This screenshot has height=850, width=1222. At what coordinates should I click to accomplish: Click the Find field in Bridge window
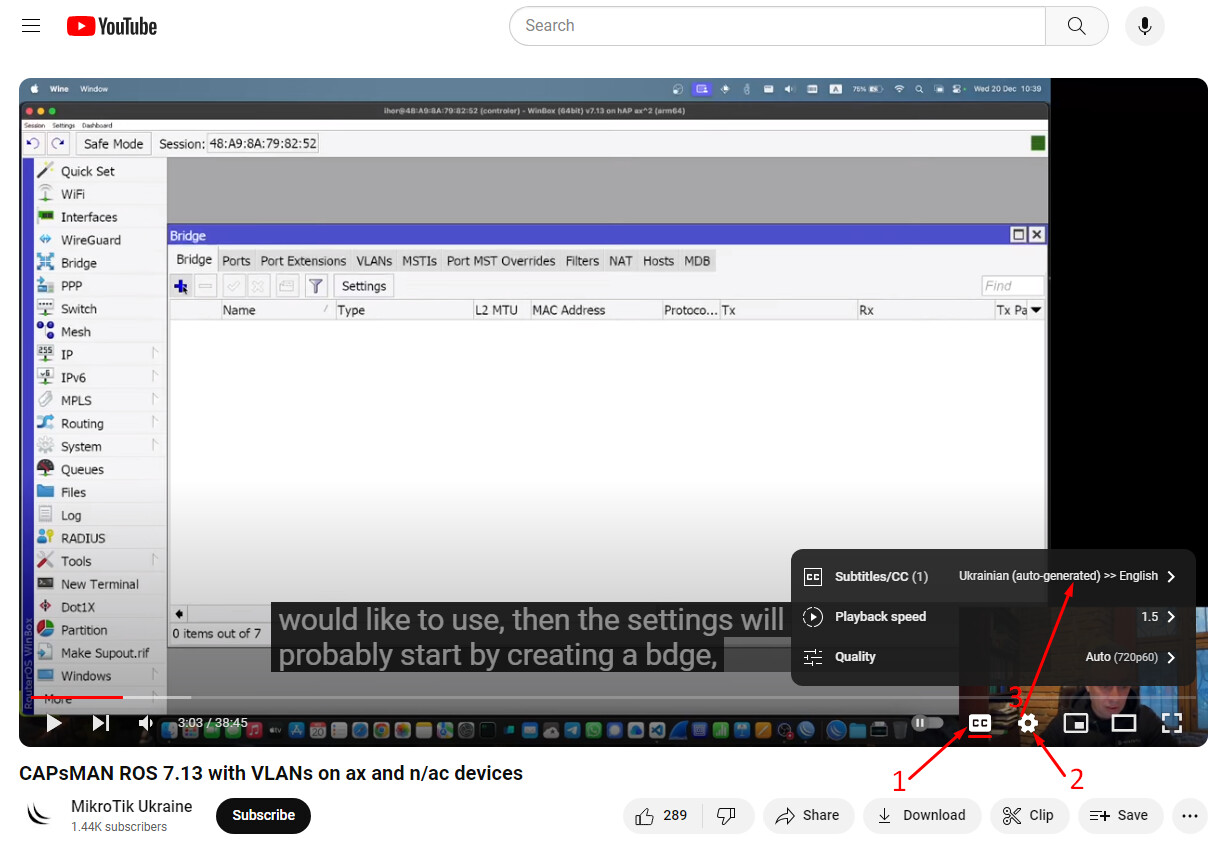1012,286
